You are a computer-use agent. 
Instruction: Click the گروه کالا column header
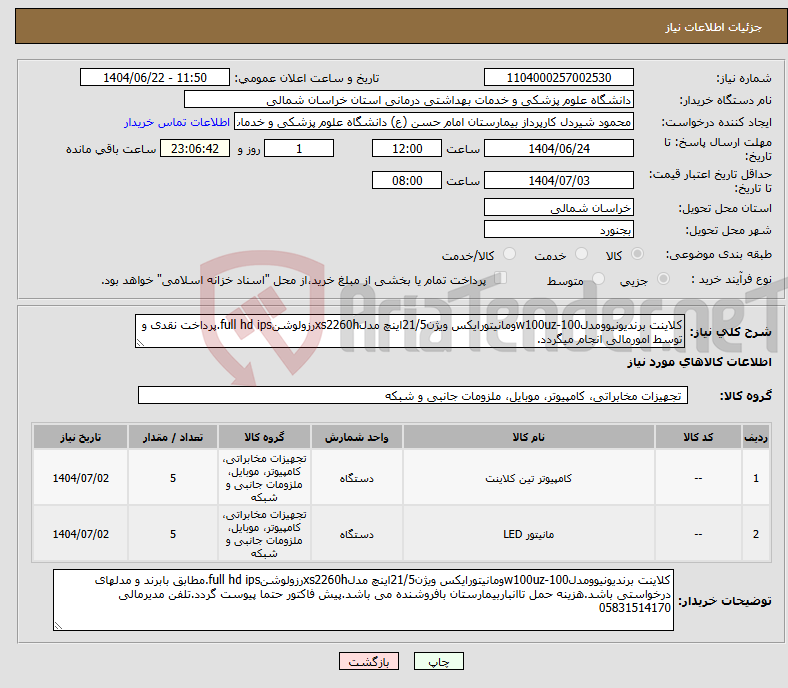coord(264,437)
